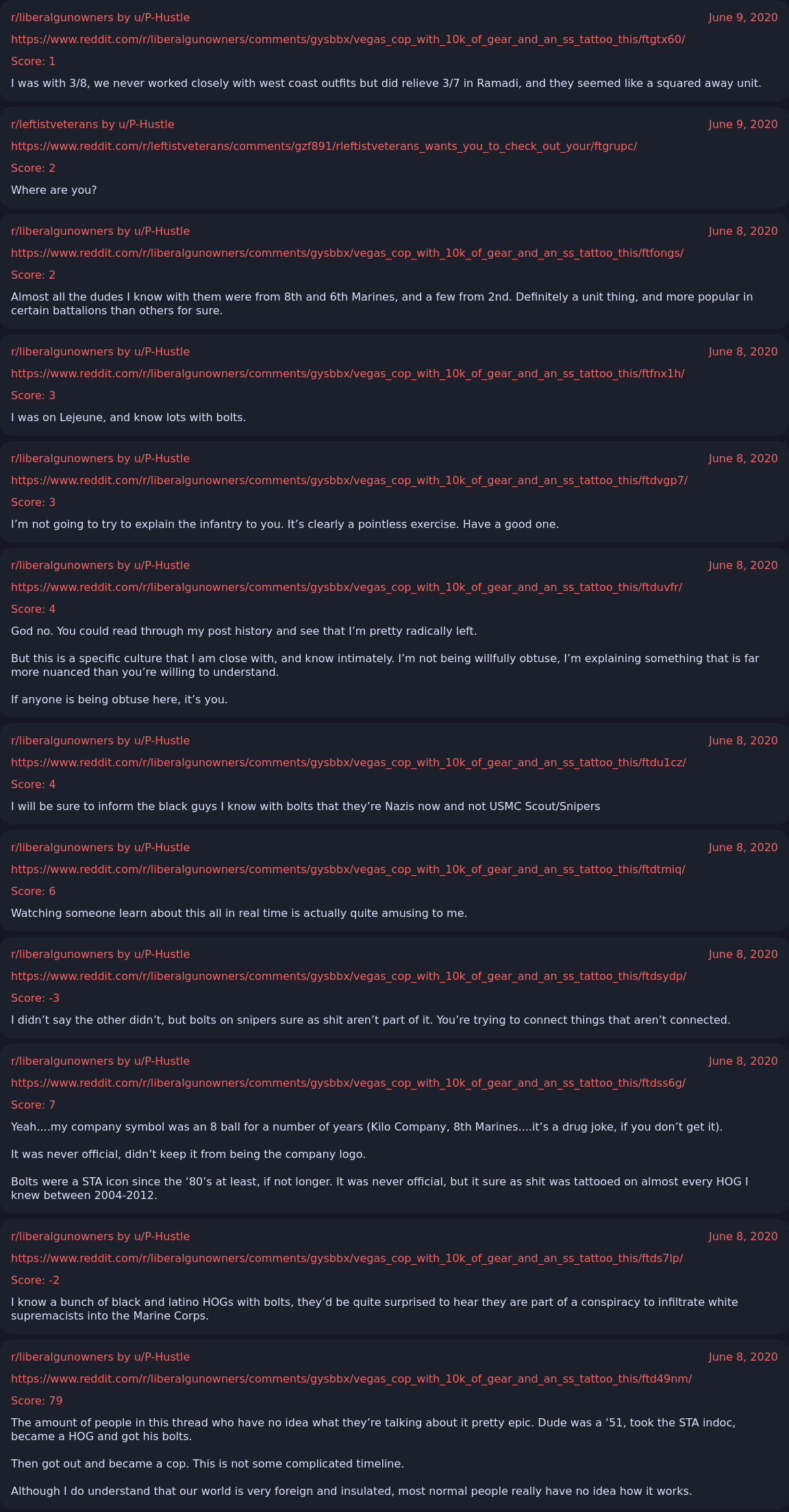Open the comment link ending ftdtmiq
789x1512 pixels.
tap(347, 869)
